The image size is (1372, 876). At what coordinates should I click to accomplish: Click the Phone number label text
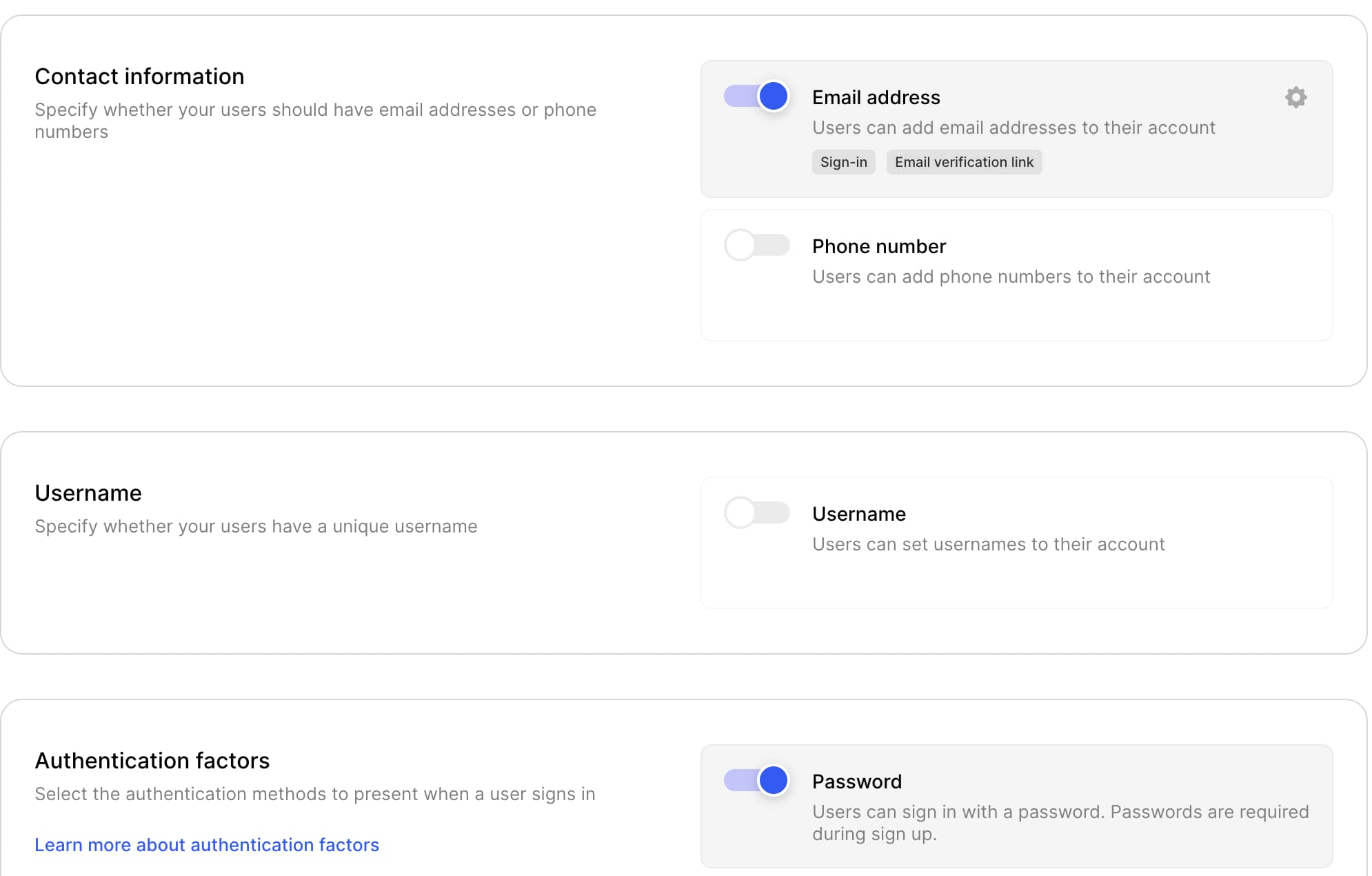(x=878, y=246)
